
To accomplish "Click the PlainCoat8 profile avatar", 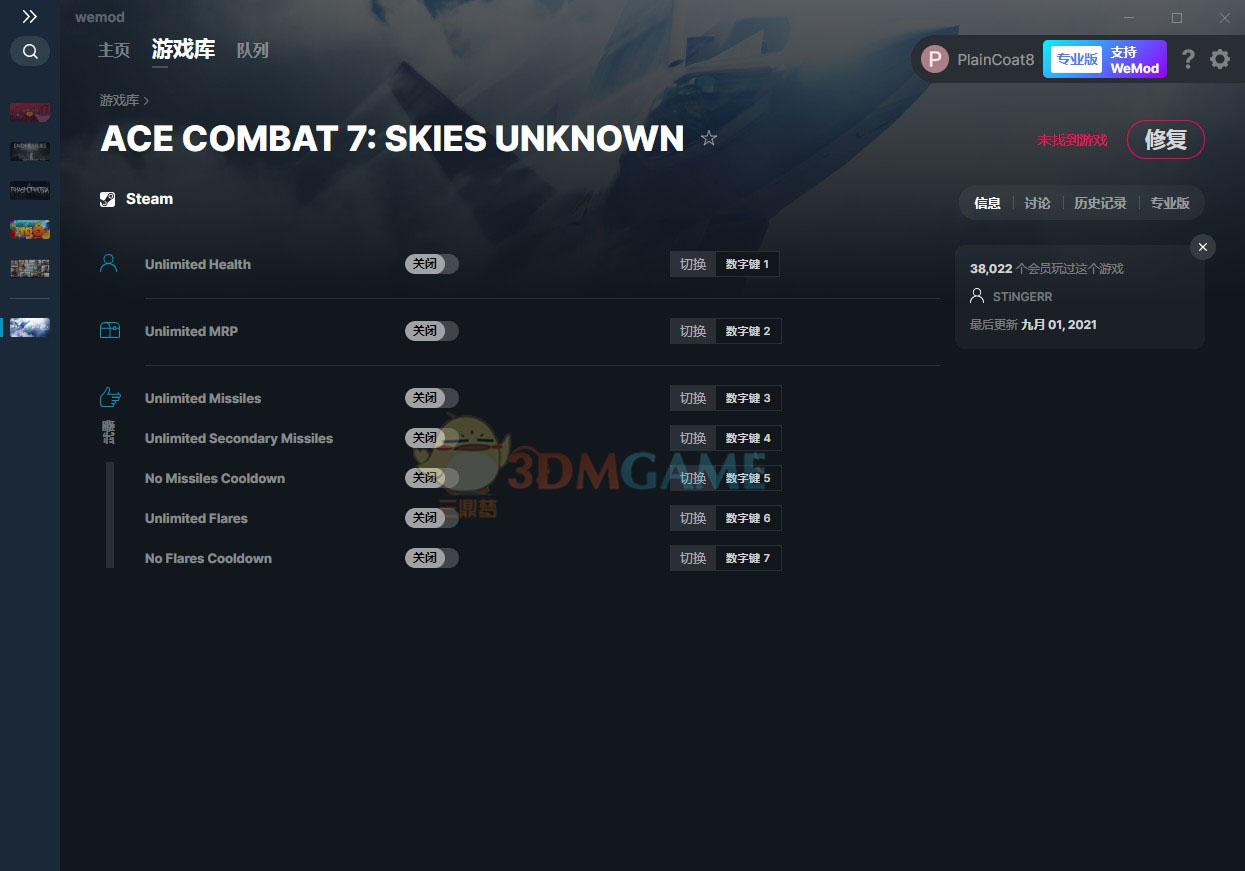I will coord(935,59).
